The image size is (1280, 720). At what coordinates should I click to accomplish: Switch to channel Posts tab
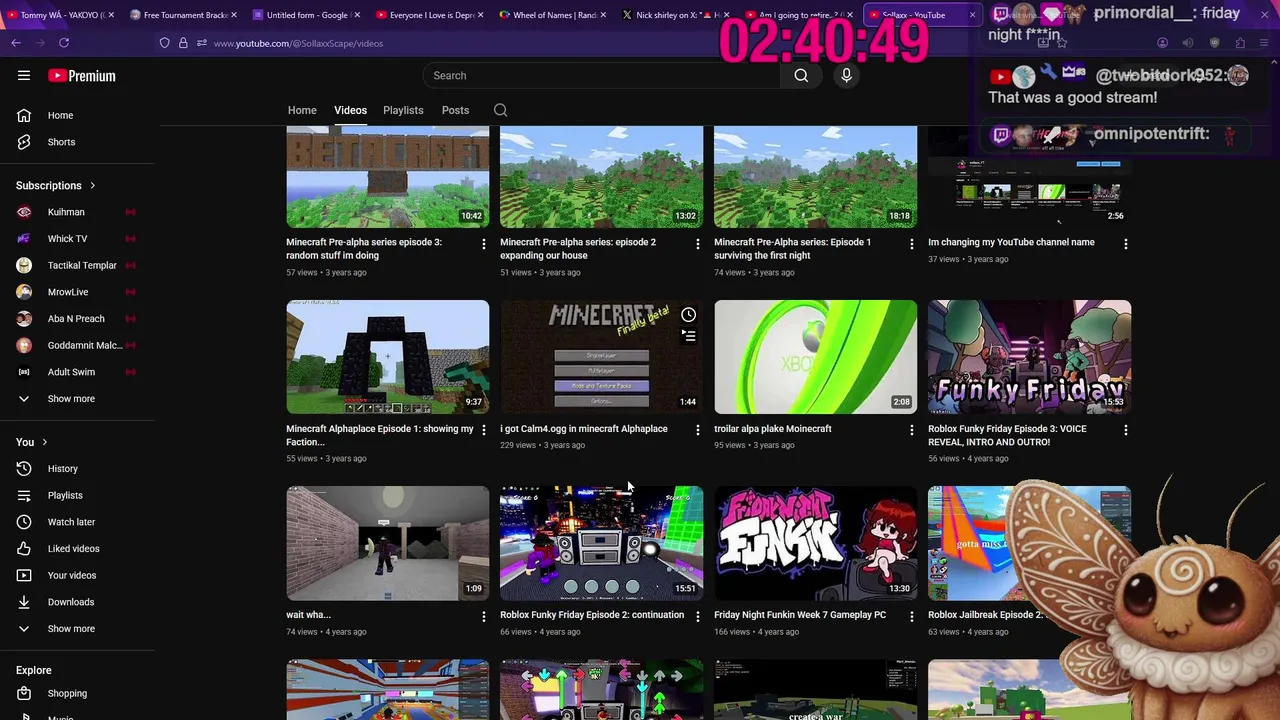click(x=455, y=110)
